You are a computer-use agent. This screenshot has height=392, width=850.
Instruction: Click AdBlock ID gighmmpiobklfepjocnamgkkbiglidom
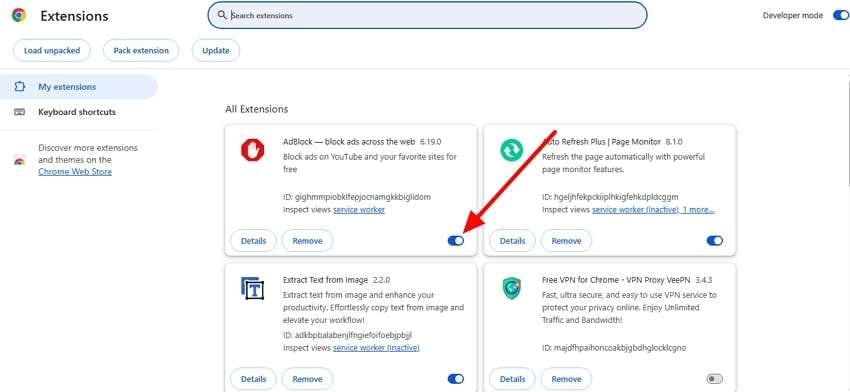click(357, 197)
